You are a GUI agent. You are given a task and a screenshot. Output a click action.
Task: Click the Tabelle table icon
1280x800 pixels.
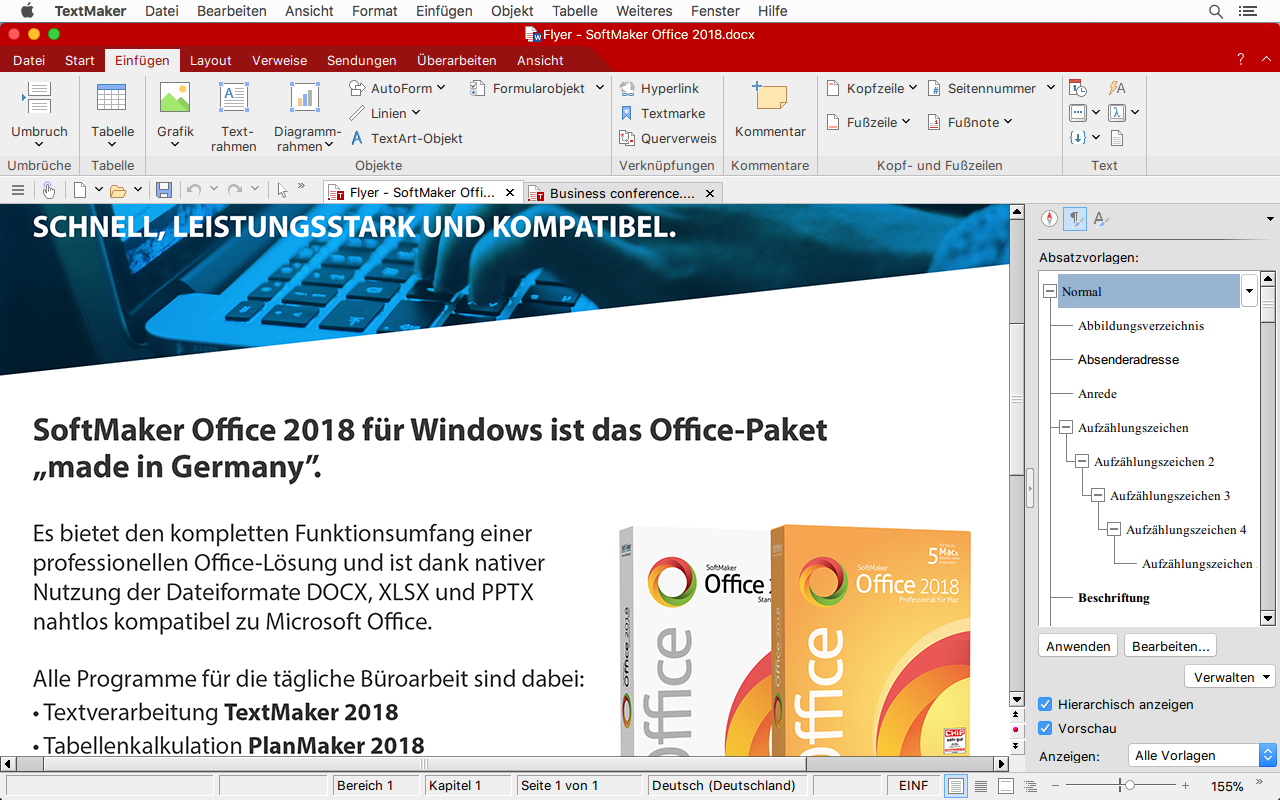coord(112,99)
